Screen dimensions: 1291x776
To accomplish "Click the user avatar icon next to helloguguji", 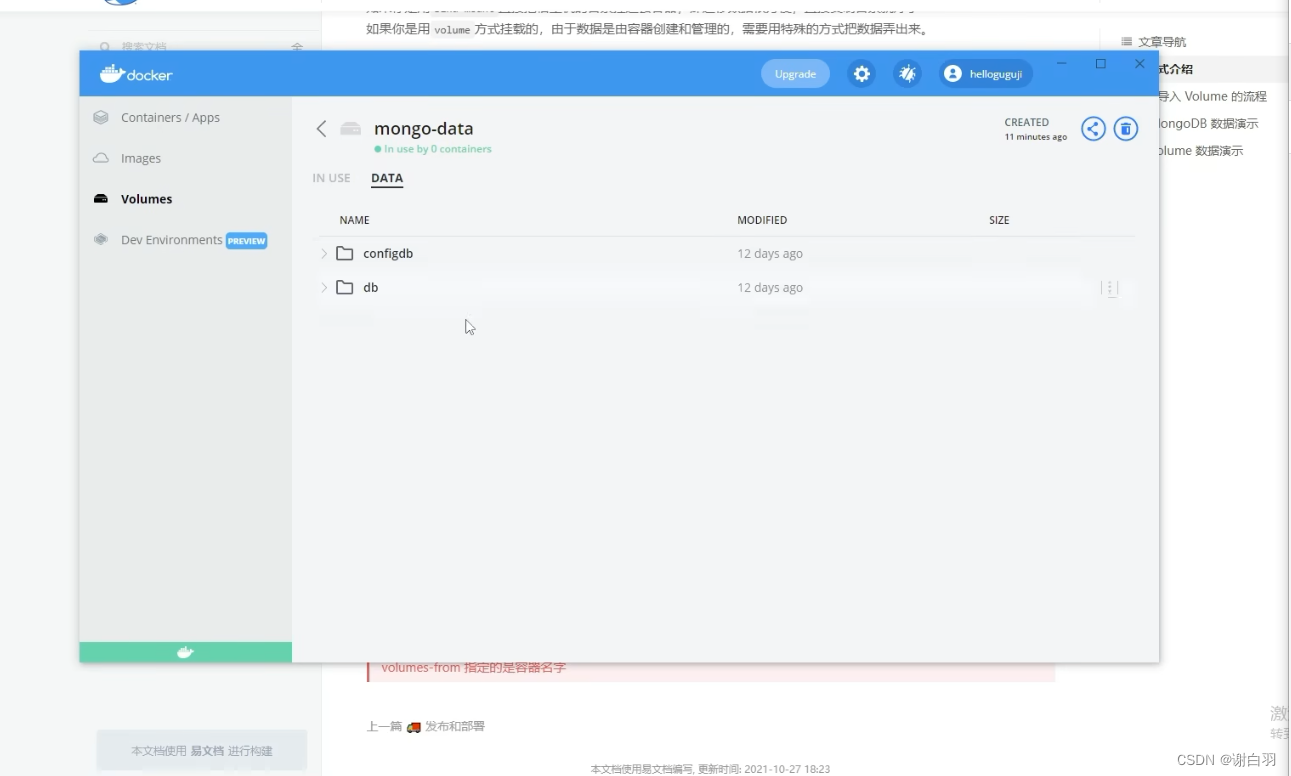I will [x=952, y=74].
